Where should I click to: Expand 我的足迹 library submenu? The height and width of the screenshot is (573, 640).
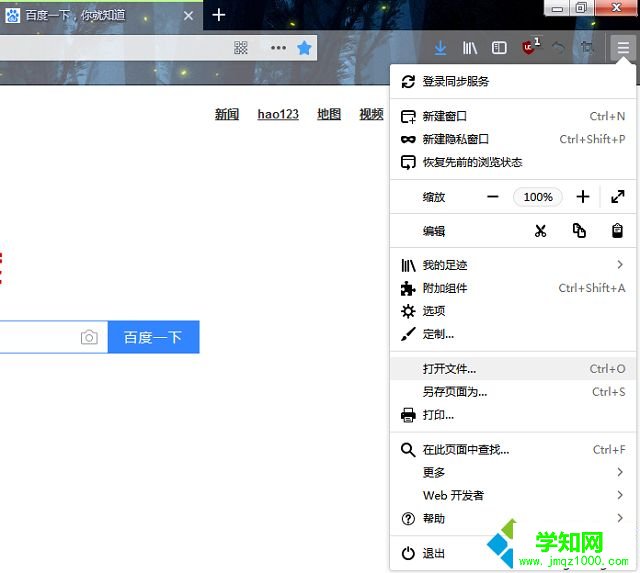(513, 265)
